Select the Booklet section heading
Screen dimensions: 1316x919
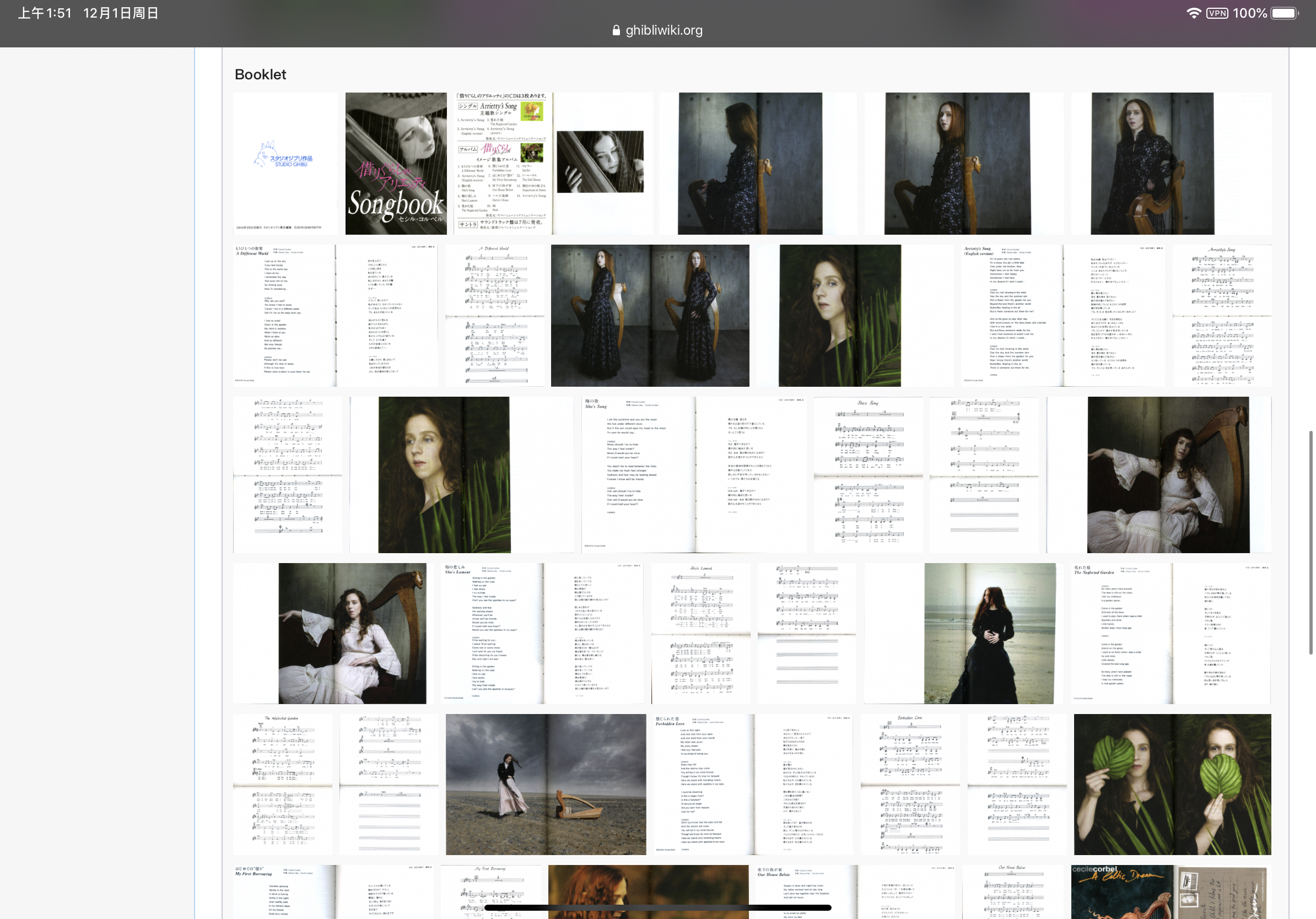(x=260, y=74)
